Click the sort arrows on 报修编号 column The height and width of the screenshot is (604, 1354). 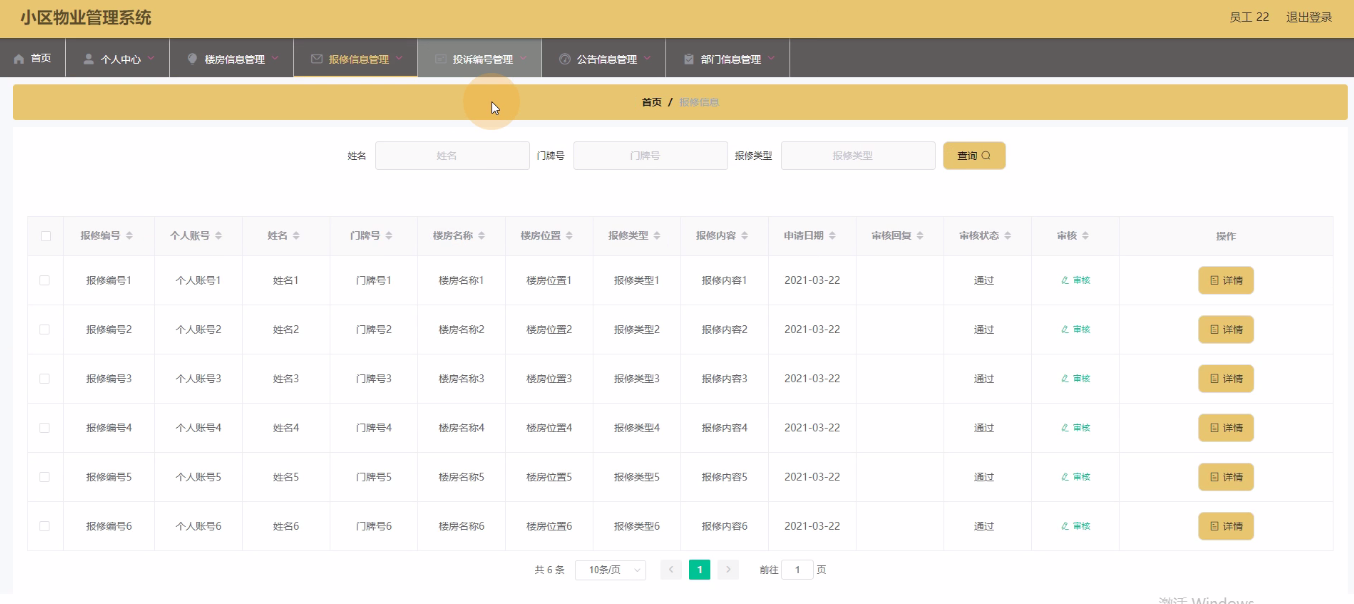click(130, 236)
